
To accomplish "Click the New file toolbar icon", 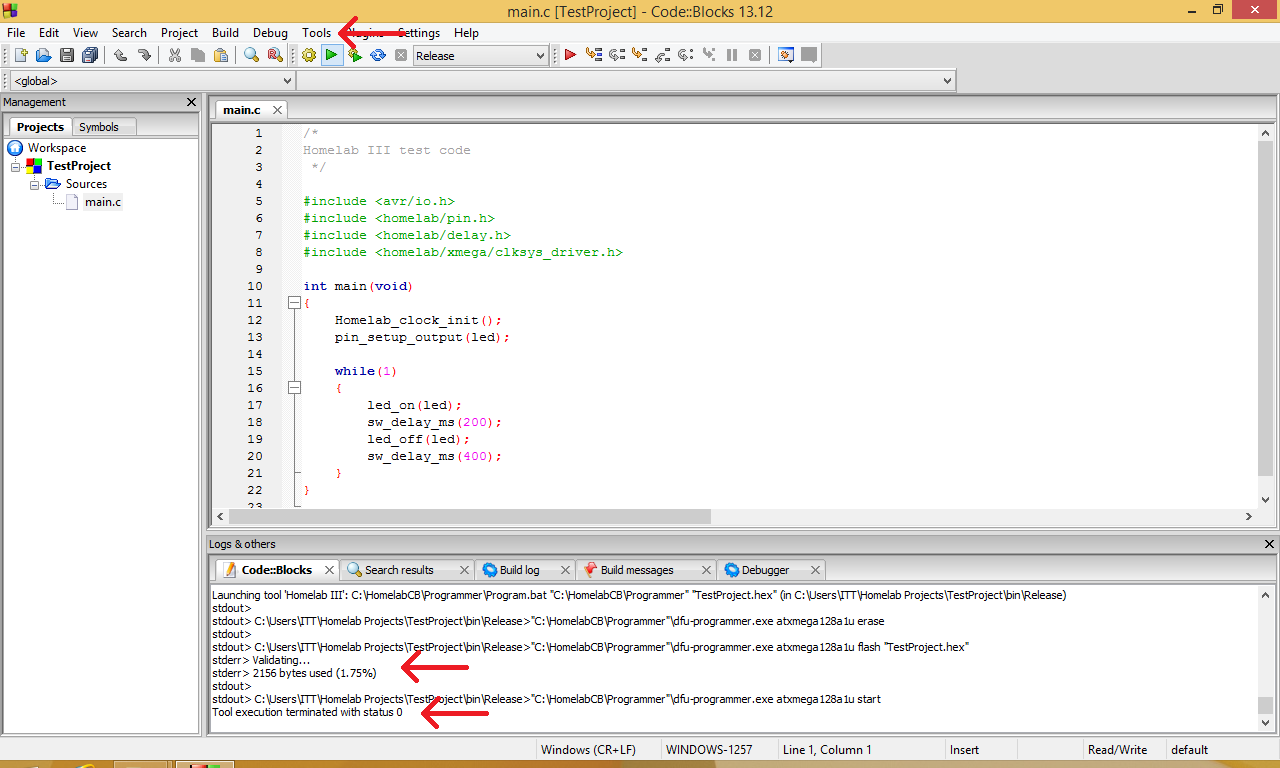I will [21, 56].
